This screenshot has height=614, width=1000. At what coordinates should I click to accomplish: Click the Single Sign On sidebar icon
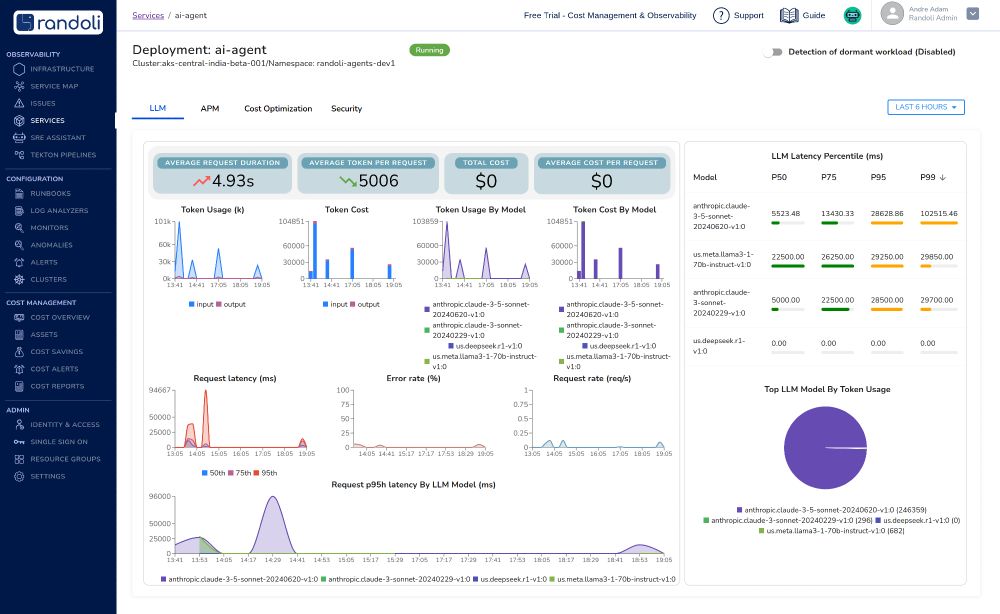17,441
